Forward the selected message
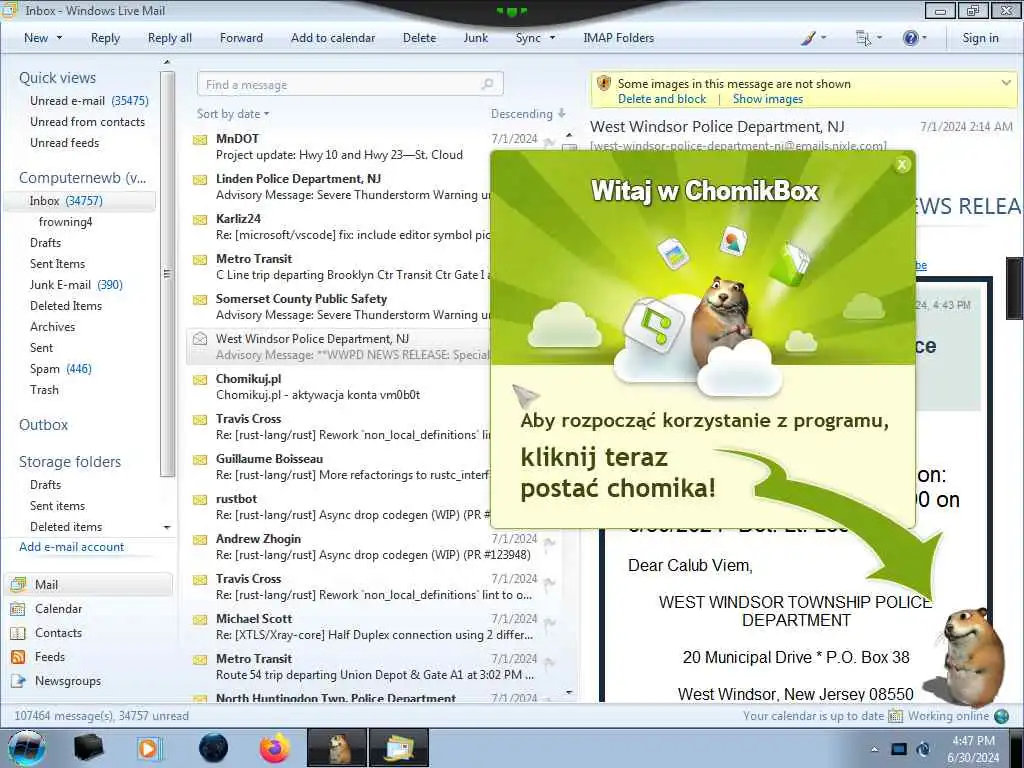Image resolution: width=1024 pixels, height=768 pixels. [241, 38]
